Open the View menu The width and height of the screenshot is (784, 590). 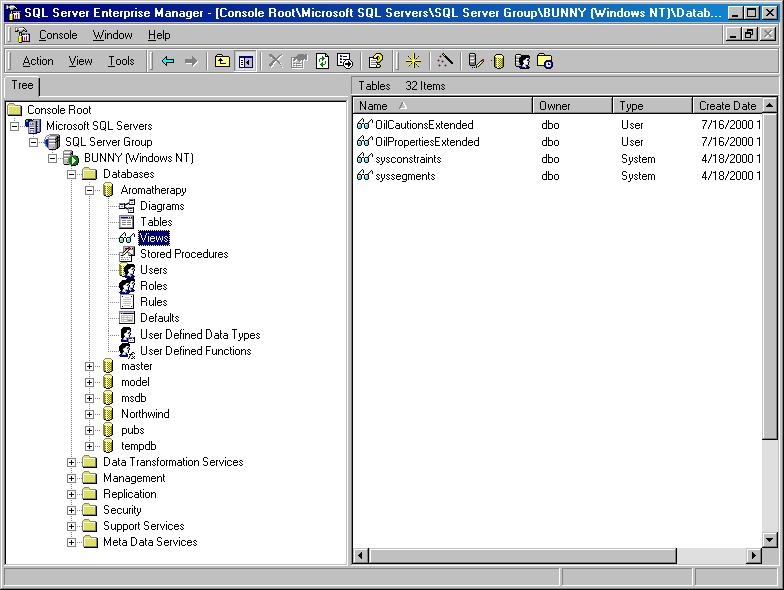point(80,61)
